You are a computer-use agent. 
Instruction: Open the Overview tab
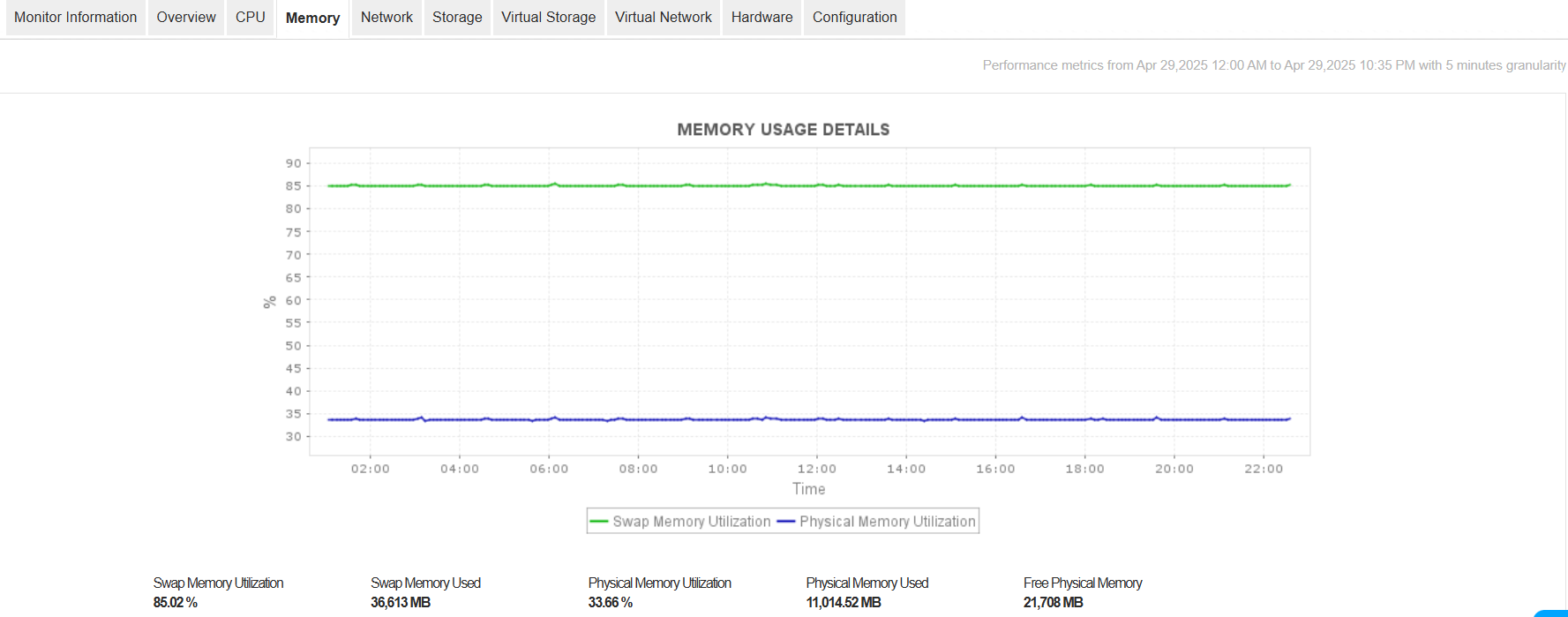(x=185, y=17)
